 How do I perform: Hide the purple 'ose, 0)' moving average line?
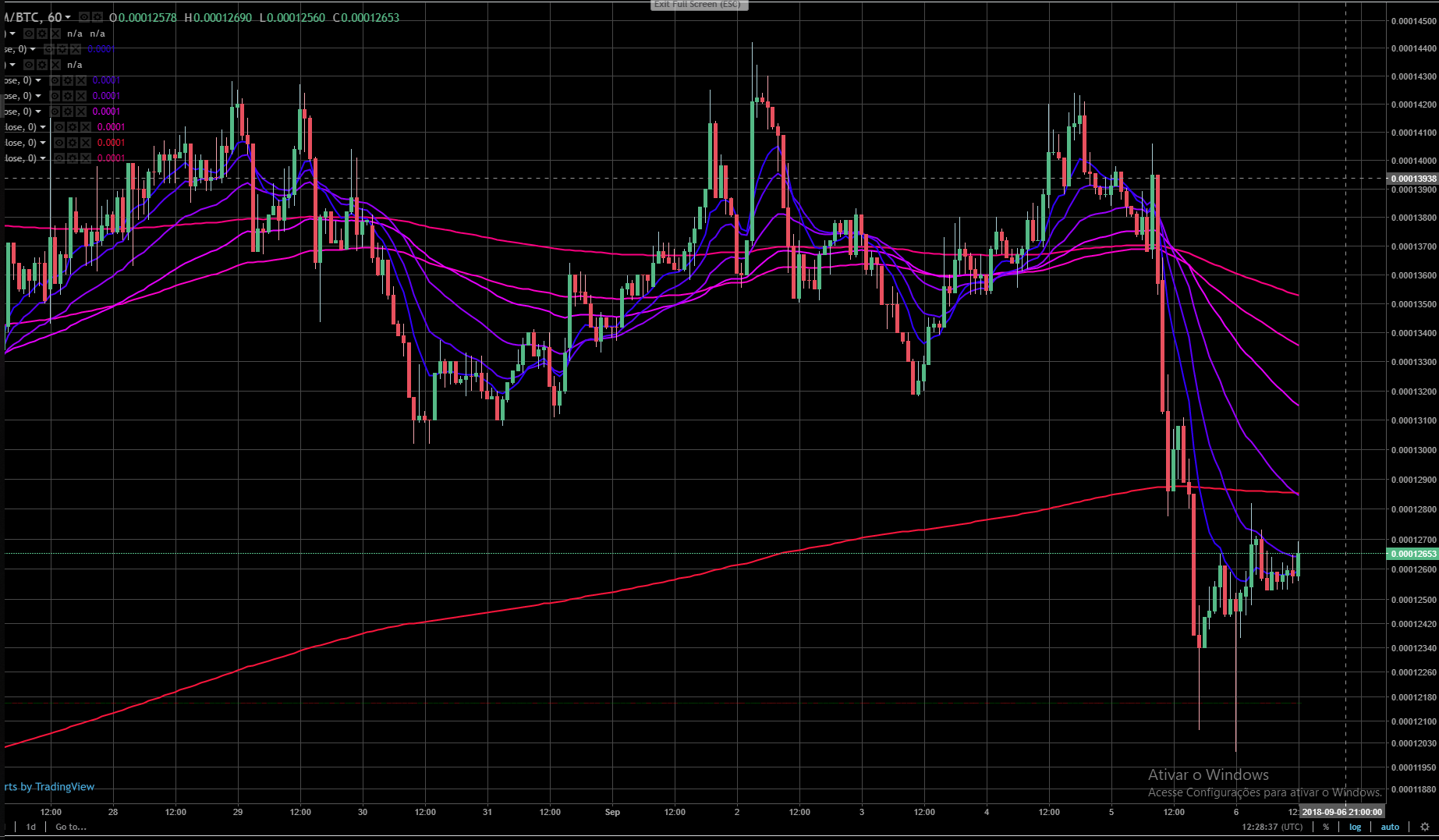tap(55, 96)
